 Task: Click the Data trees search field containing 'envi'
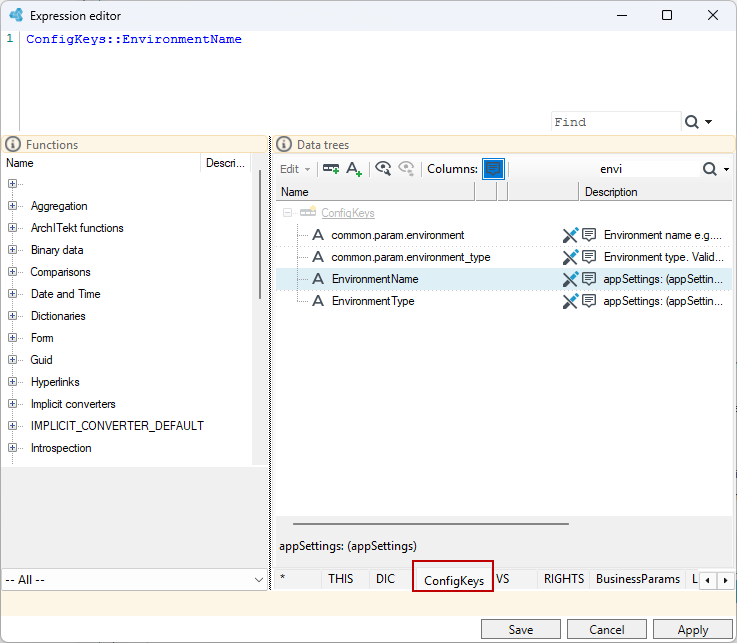pyautogui.click(x=649, y=169)
